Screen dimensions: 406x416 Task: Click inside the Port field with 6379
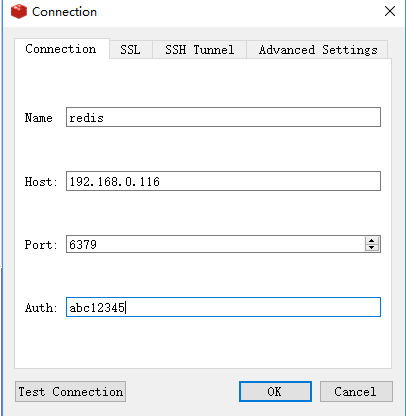coord(215,244)
